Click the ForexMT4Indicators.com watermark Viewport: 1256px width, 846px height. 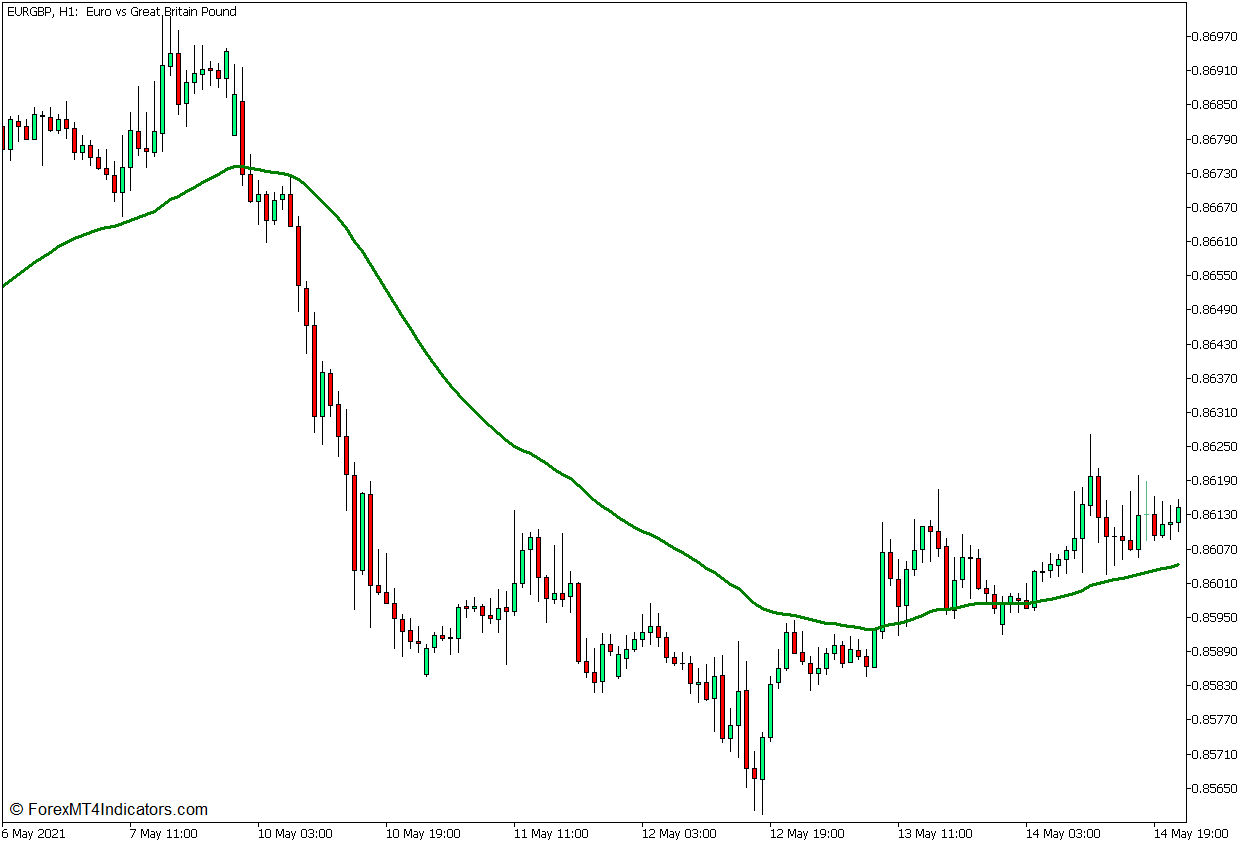pos(109,809)
